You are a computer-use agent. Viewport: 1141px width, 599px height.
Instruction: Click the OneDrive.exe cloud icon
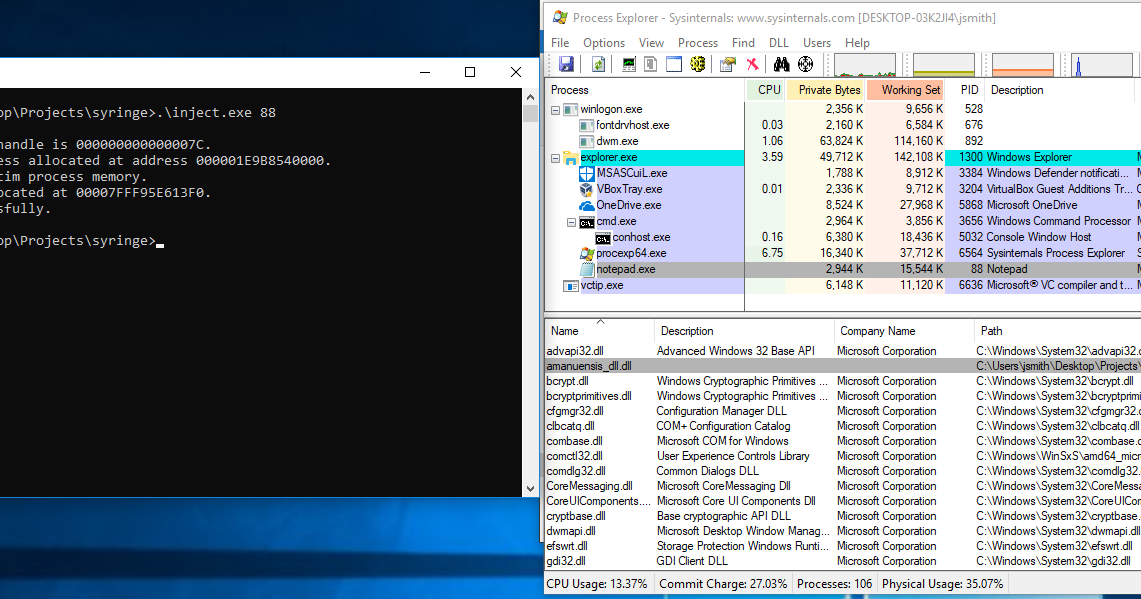pos(587,205)
